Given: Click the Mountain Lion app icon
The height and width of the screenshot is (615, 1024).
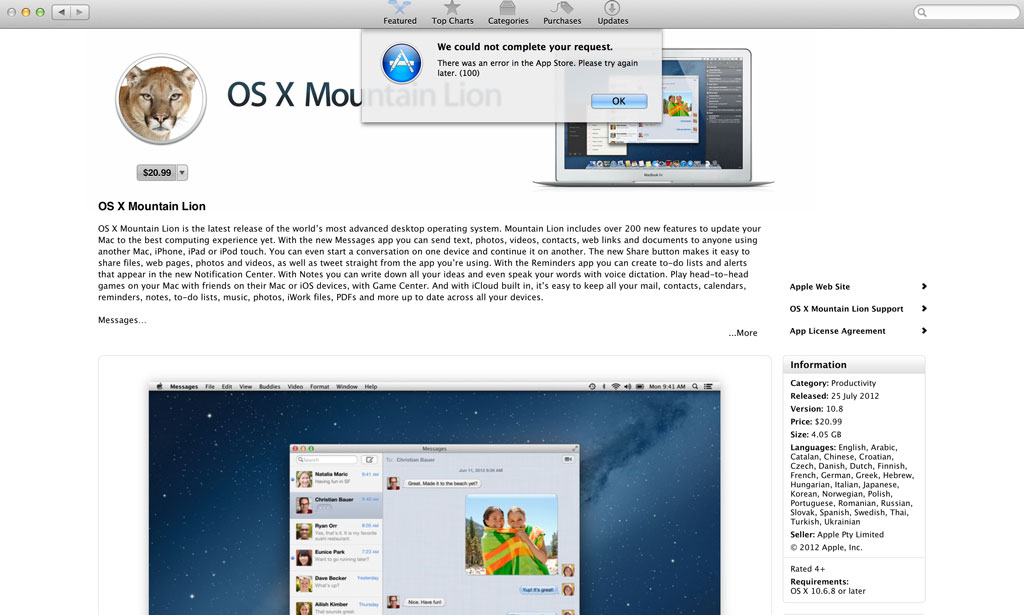Looking at the screenshot, I should pos(161,99).
